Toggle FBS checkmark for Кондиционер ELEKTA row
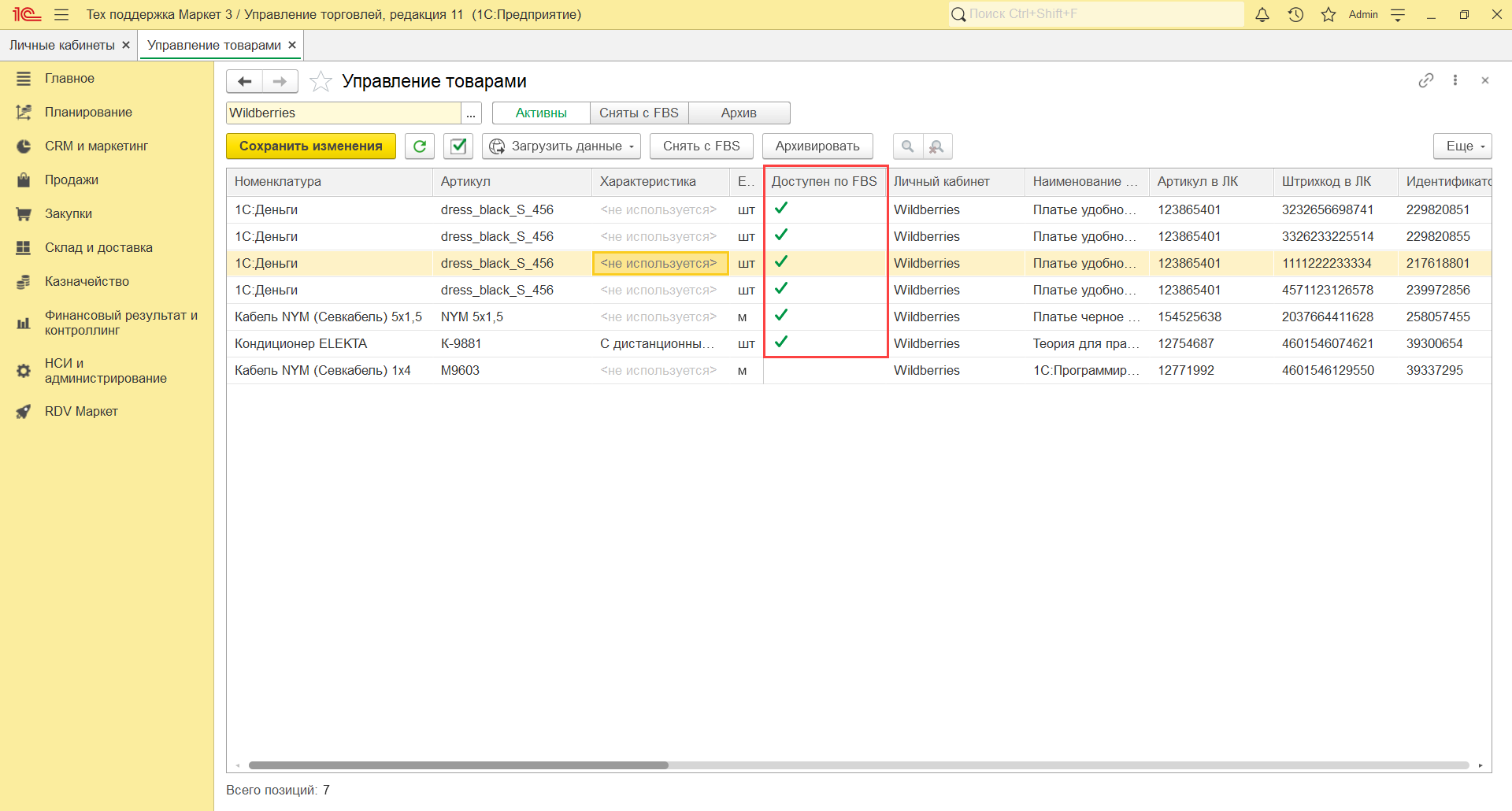The image size is (1512, 811). coord(781,343)
